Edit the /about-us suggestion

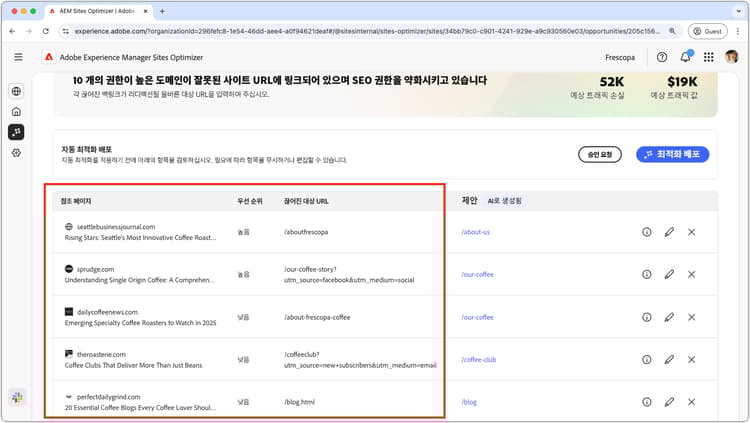point(669,232)
